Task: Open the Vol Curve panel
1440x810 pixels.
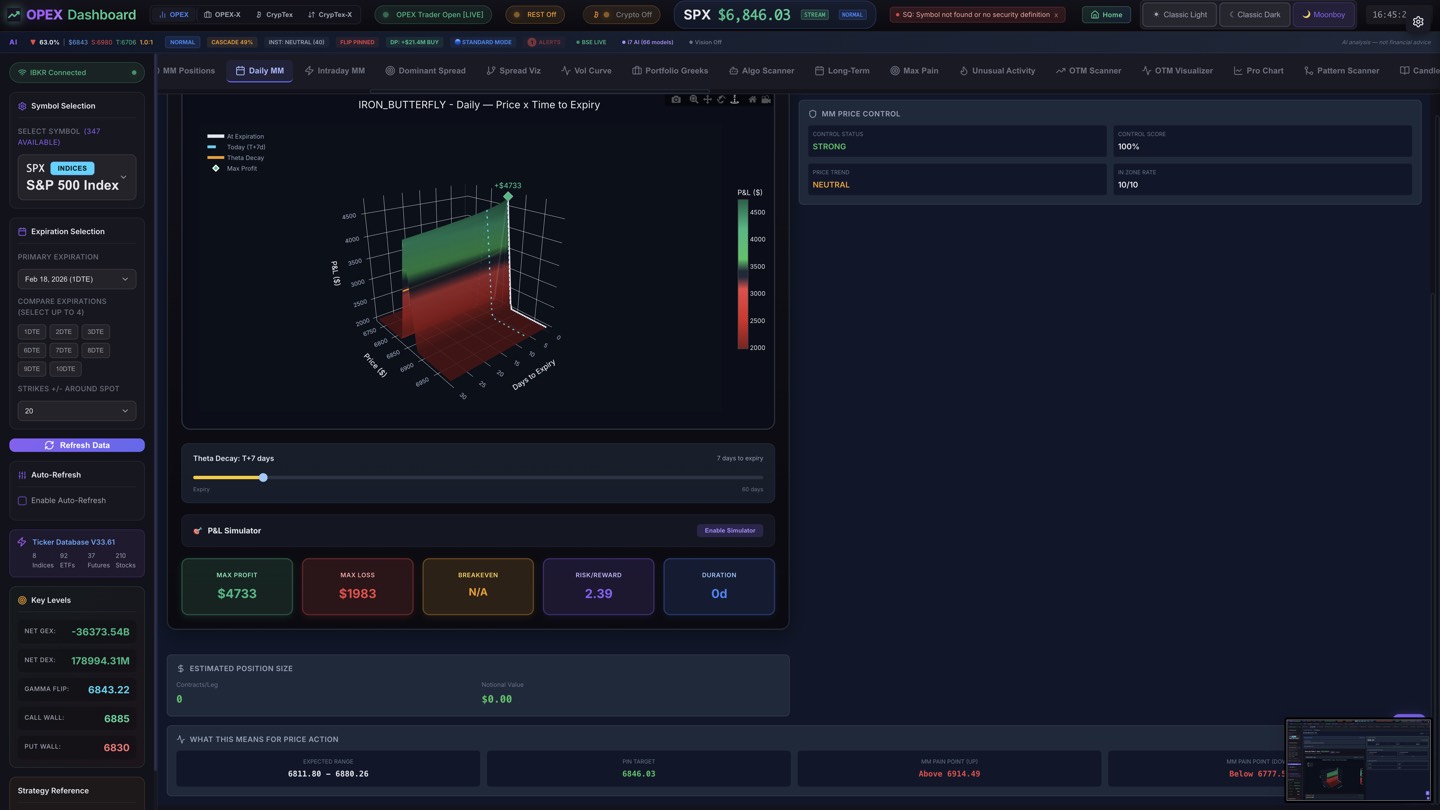Action: 587,70
